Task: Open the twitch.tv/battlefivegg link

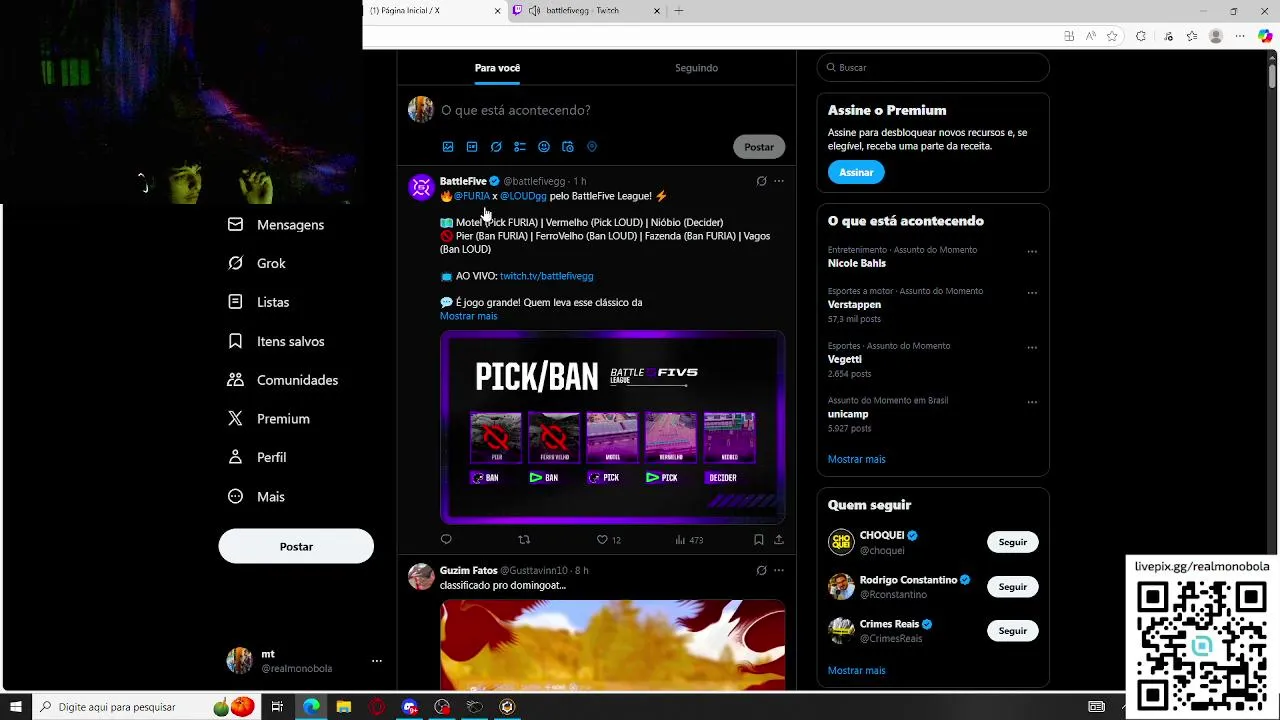Action: (x=546, y=276)
